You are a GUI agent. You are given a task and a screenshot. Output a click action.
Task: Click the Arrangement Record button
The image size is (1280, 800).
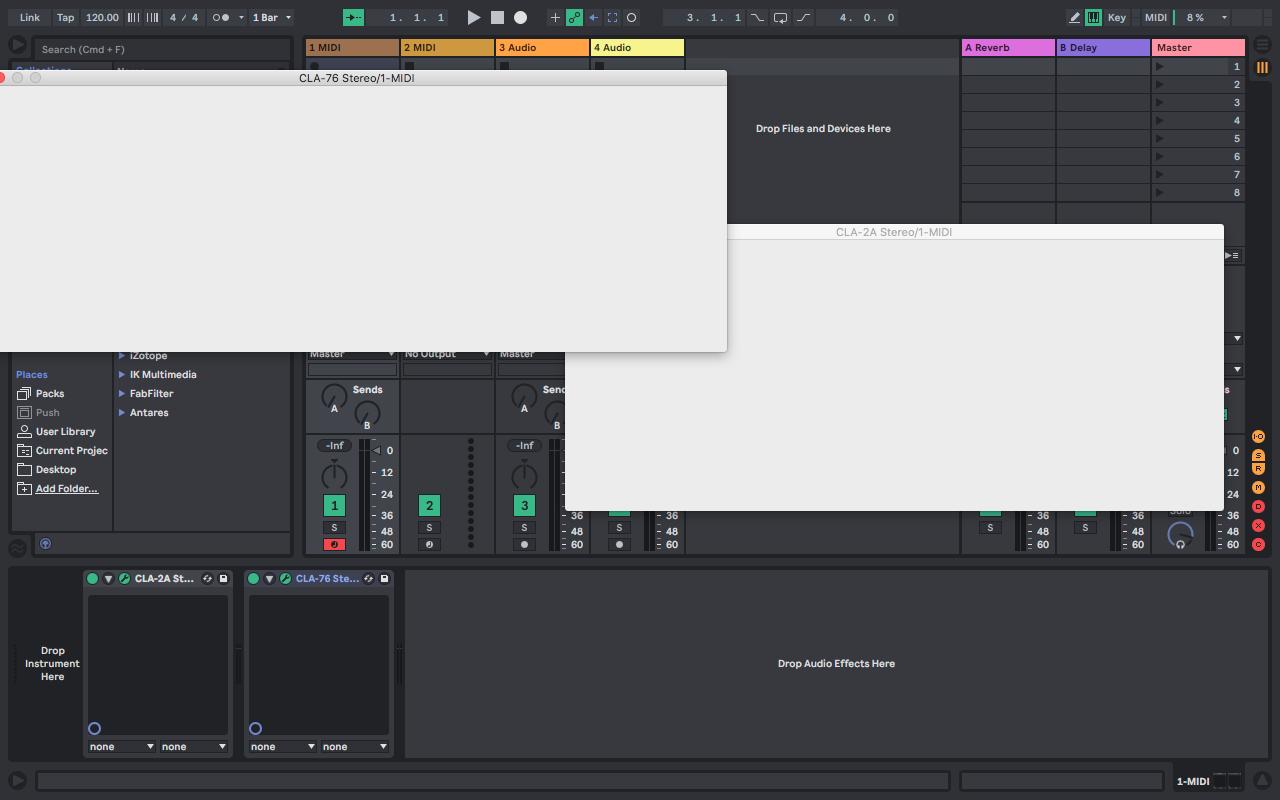[520, 18]
